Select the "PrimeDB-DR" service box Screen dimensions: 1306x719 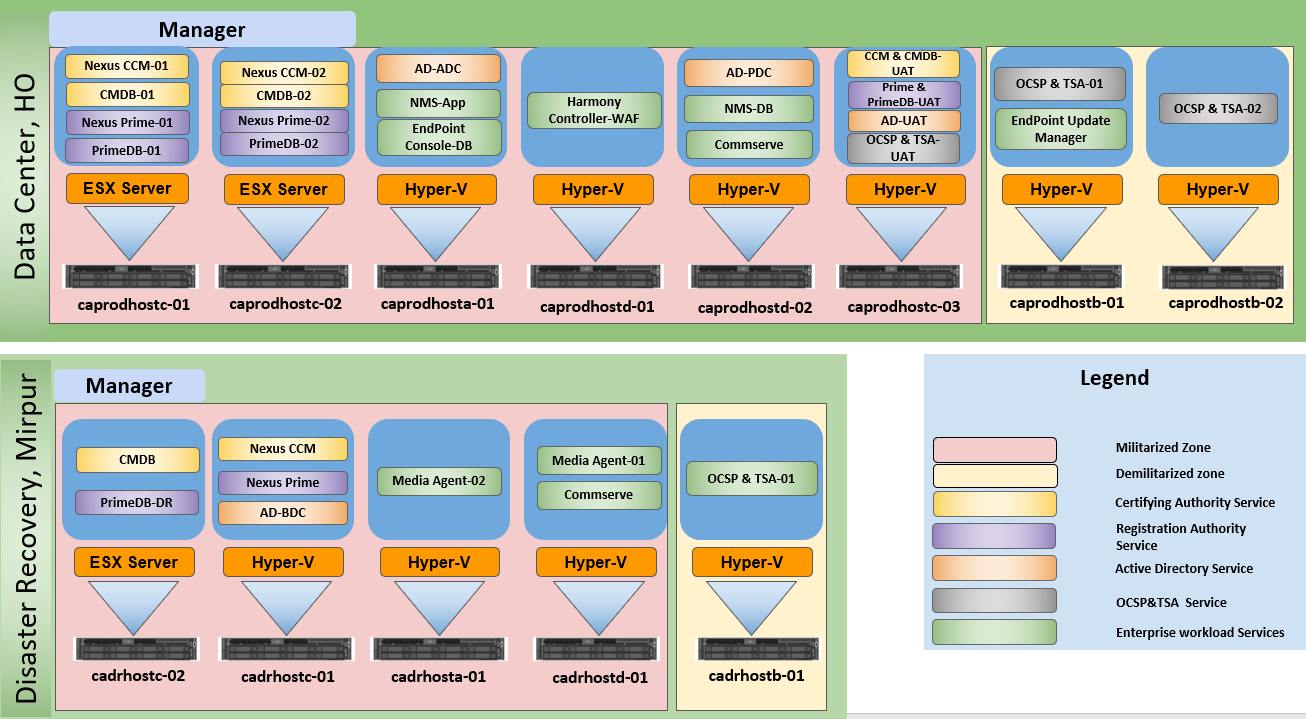tap(138, 502)
